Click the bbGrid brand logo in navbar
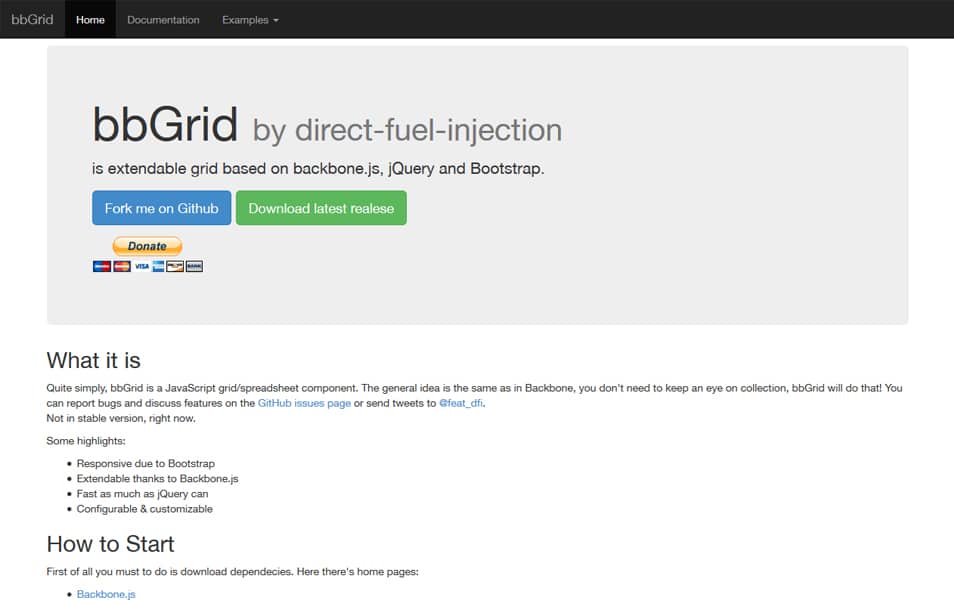The image size is (954, 600). coord(32,20)
